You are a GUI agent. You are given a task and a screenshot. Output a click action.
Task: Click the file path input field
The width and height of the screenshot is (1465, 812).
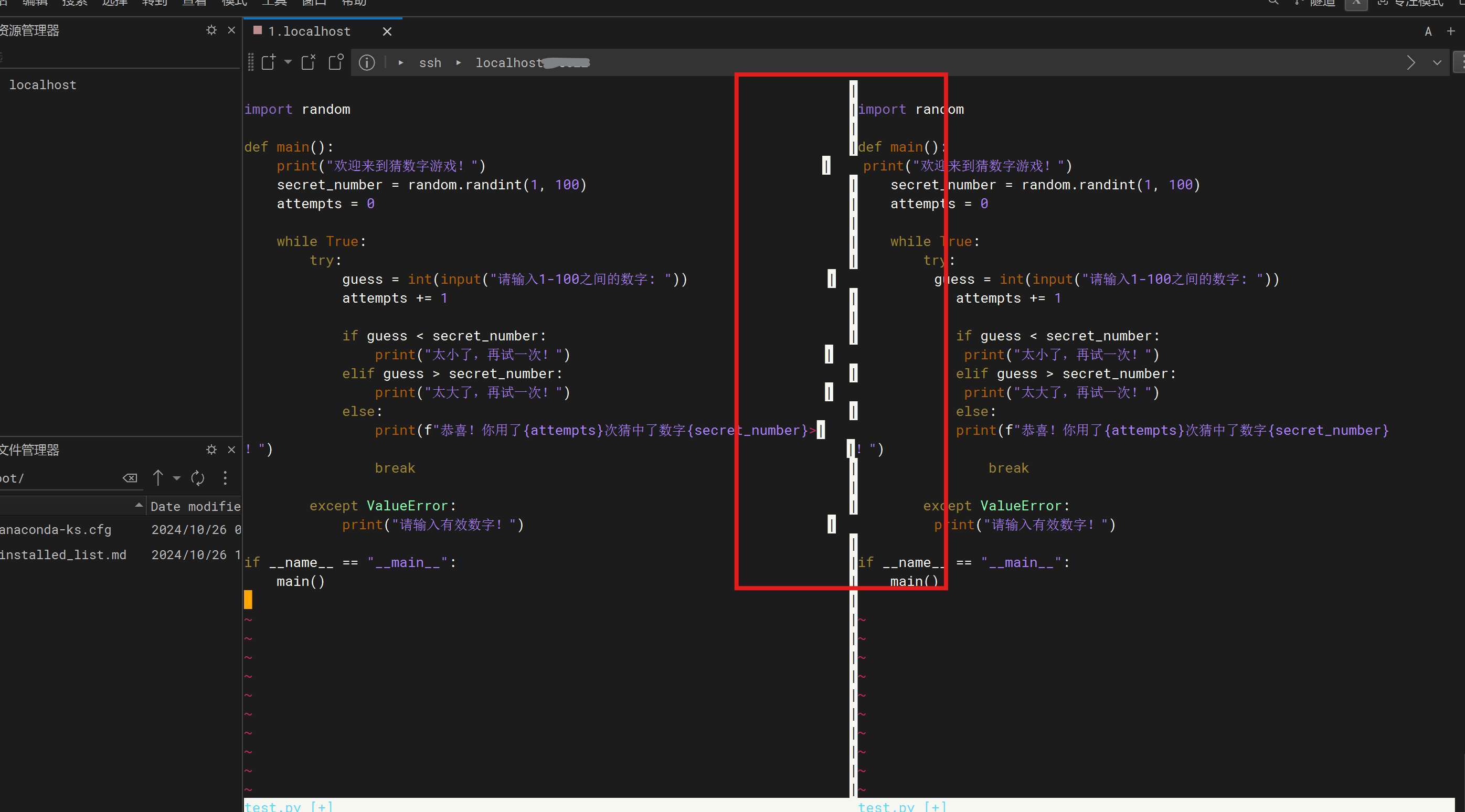coord(62,478)
